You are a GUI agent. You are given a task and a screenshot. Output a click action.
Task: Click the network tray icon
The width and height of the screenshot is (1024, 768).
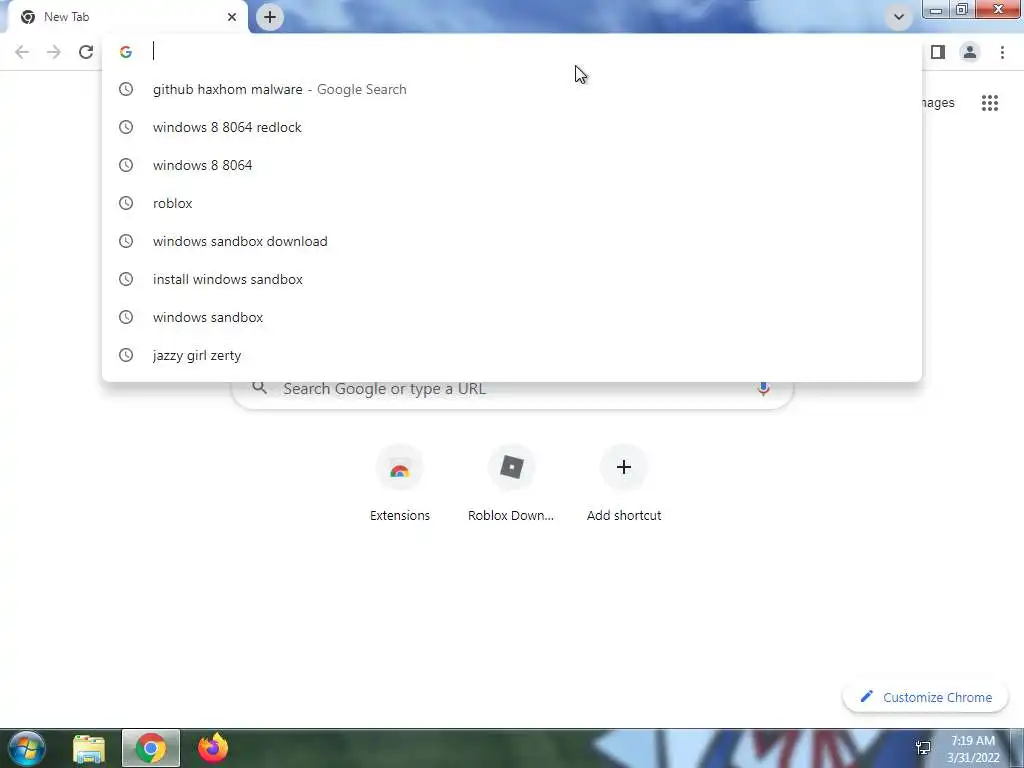coord(923,748)
